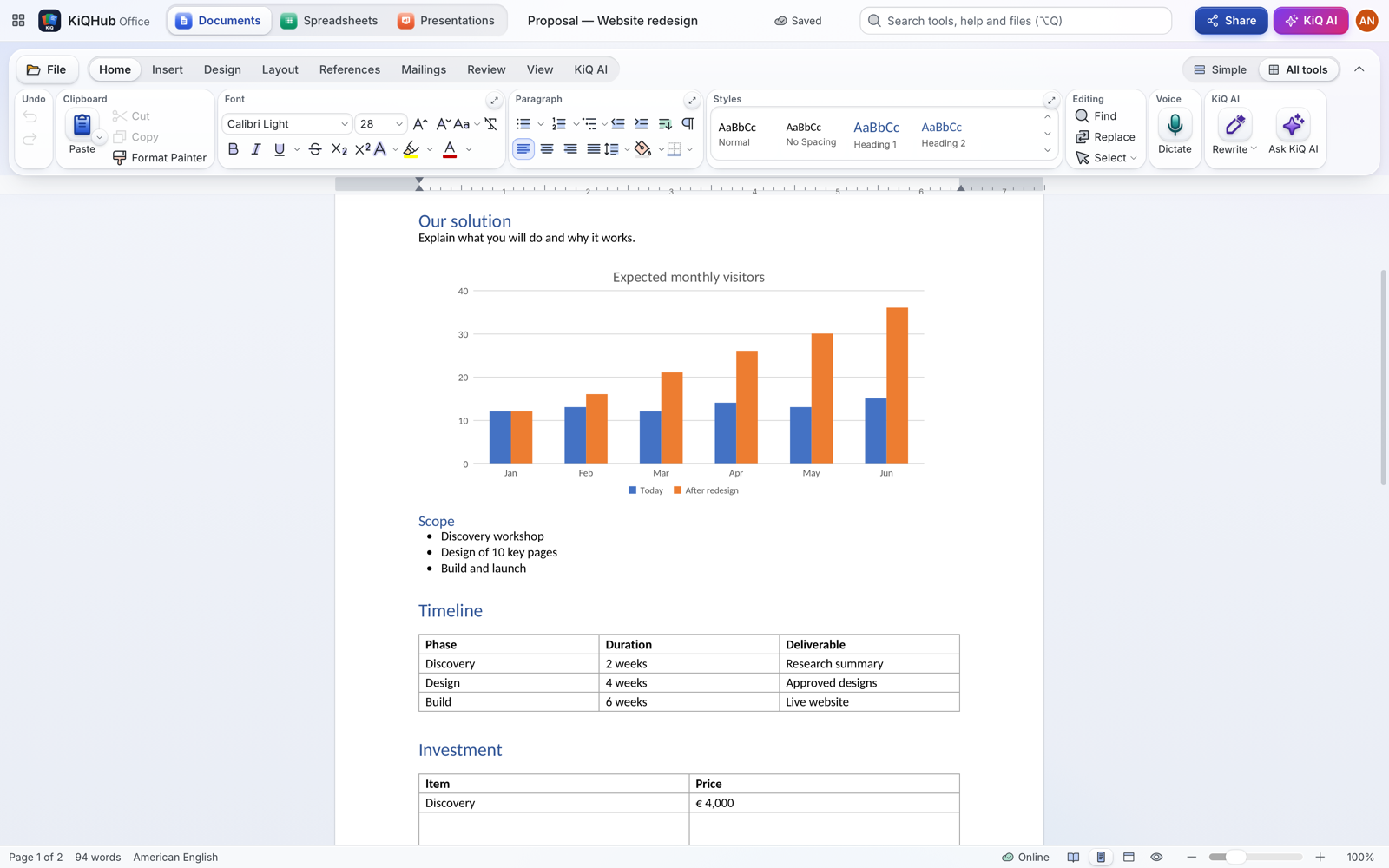Increase paragraph indent
The width and height of the screenshot is (1389, 868).
(x=642, y=124)
